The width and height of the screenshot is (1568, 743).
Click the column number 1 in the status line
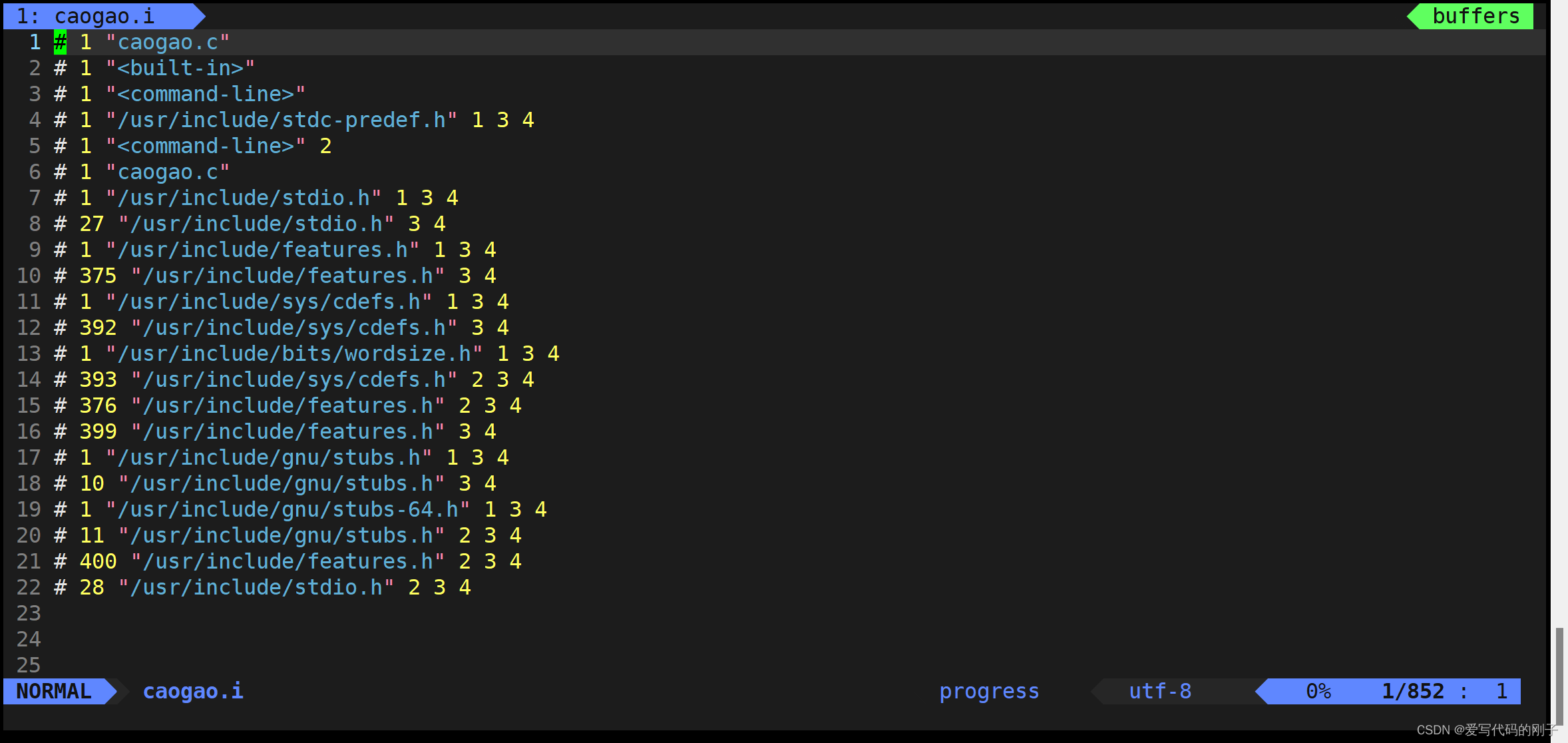1501,691
